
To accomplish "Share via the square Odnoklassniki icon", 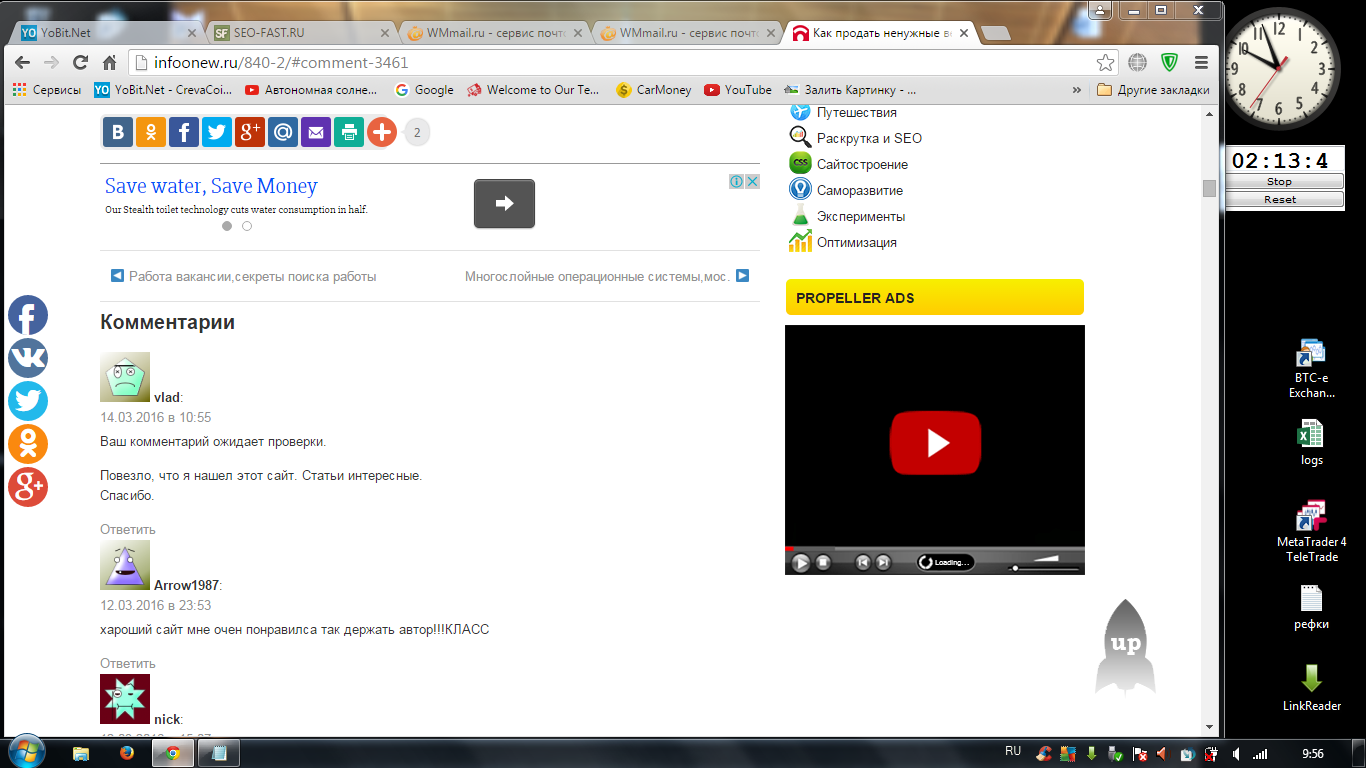I will click(151, 132).
